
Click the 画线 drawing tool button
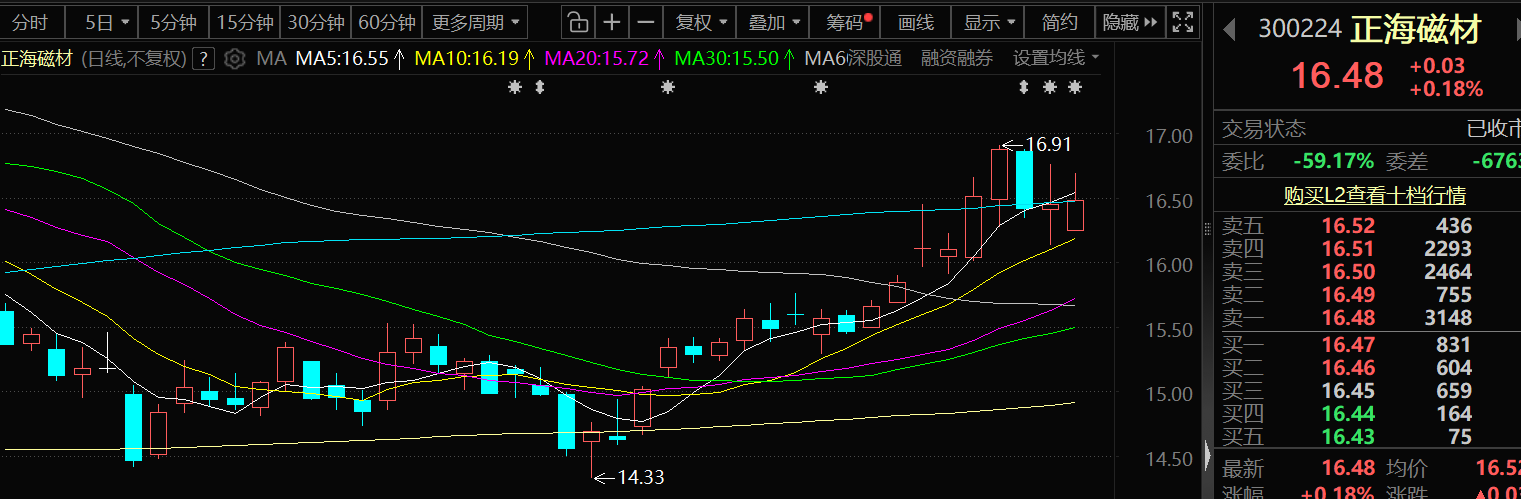[x=915, y=22]
